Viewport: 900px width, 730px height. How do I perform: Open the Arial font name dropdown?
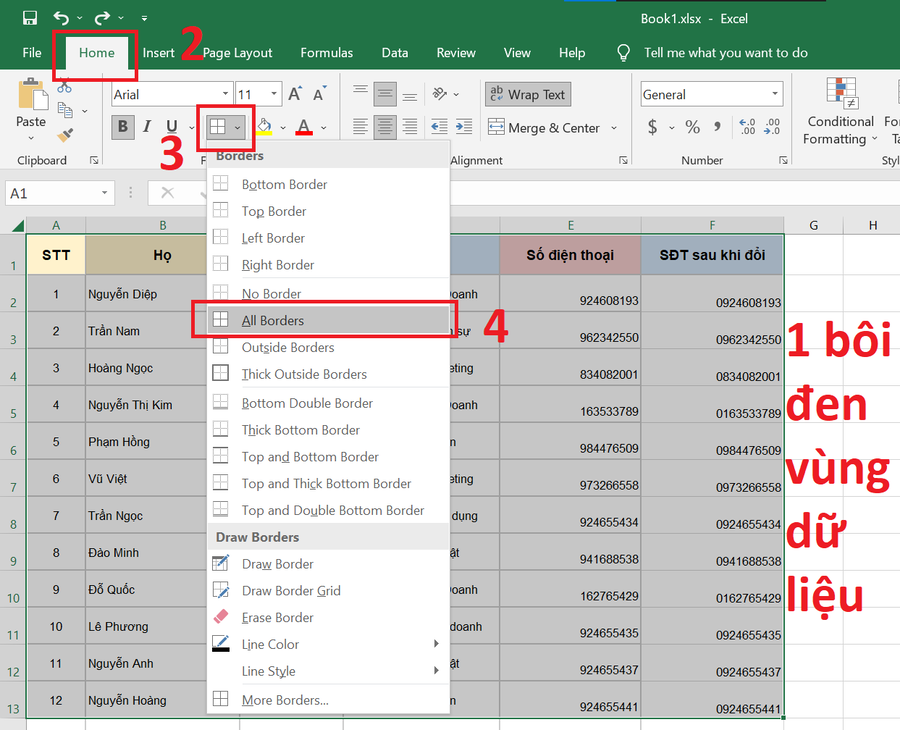(226, 94)
